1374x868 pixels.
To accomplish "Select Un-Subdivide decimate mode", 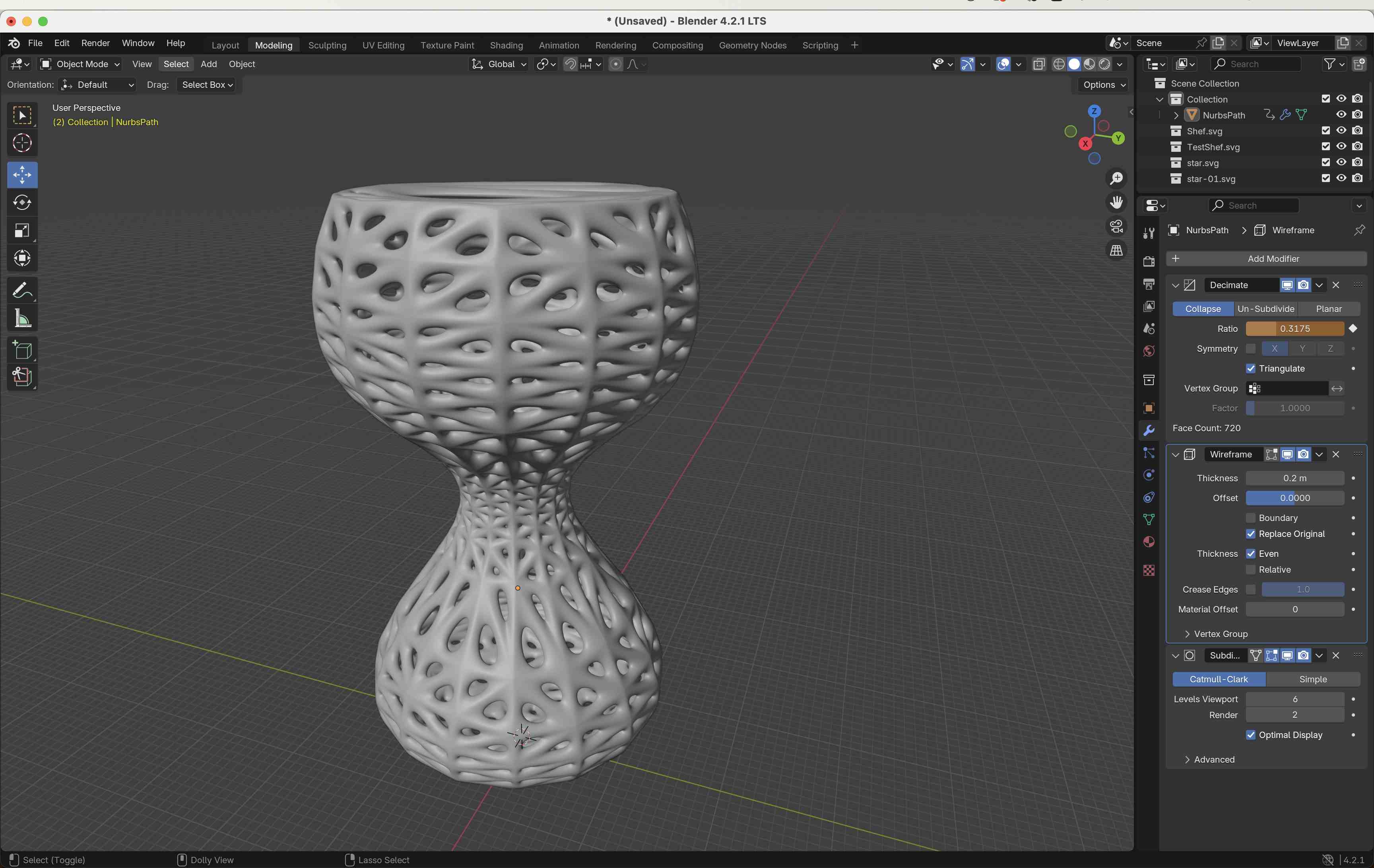I will tap(1265, 308).
